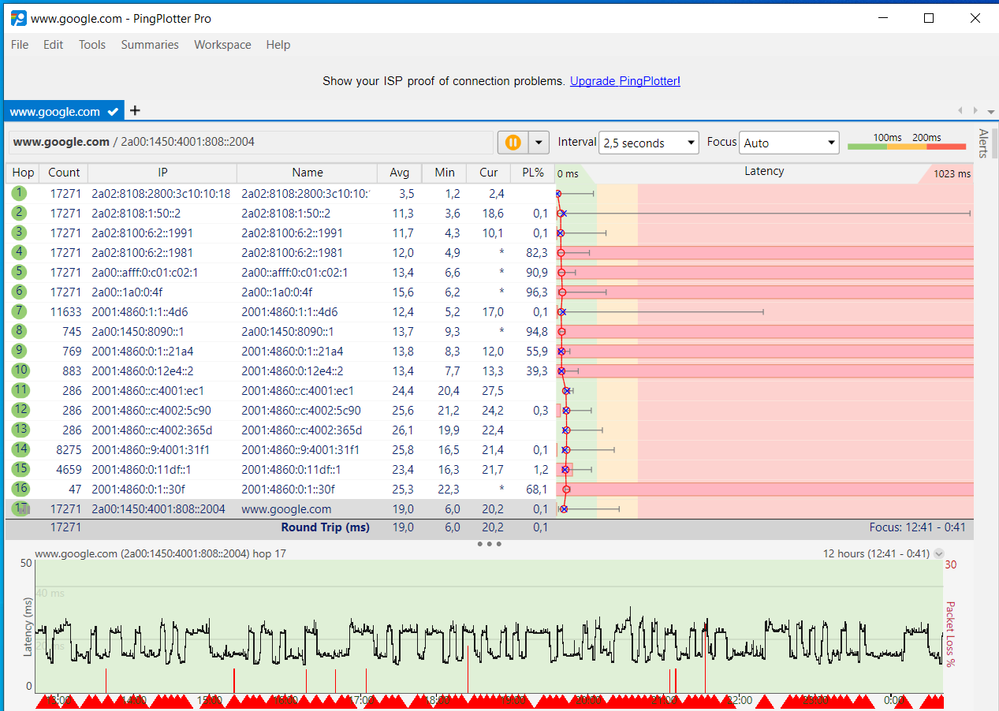Image resolution: width=999 pixels, height=711 pixels.
Task: Click the right tab-scroll arrow
Action: pos(973,111)
